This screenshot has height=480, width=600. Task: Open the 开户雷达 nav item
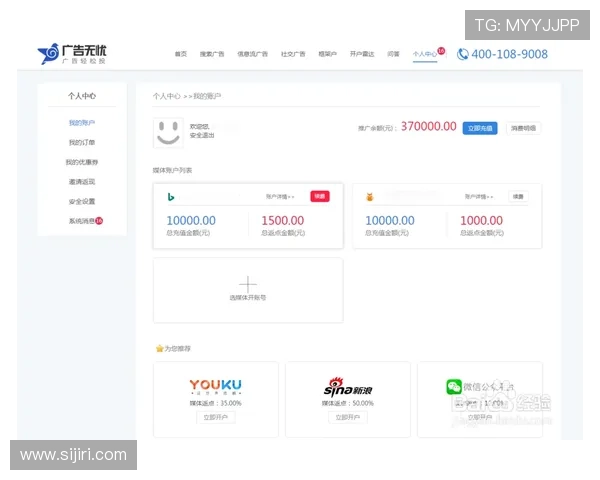pos(362,54)
